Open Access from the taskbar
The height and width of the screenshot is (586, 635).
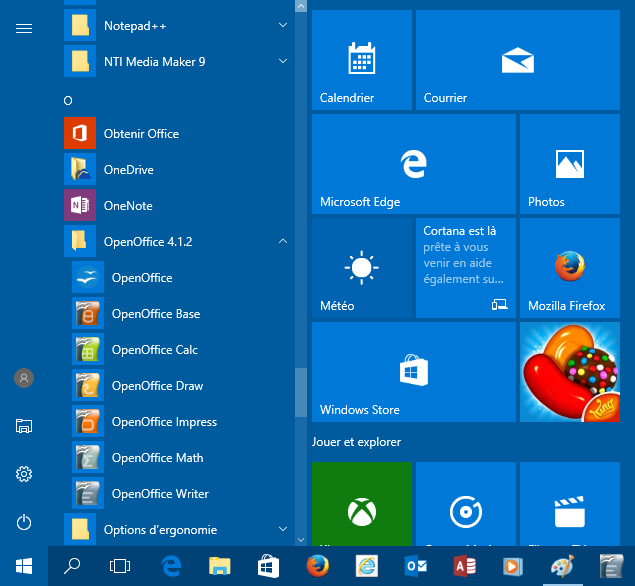(x=465, y=566)
